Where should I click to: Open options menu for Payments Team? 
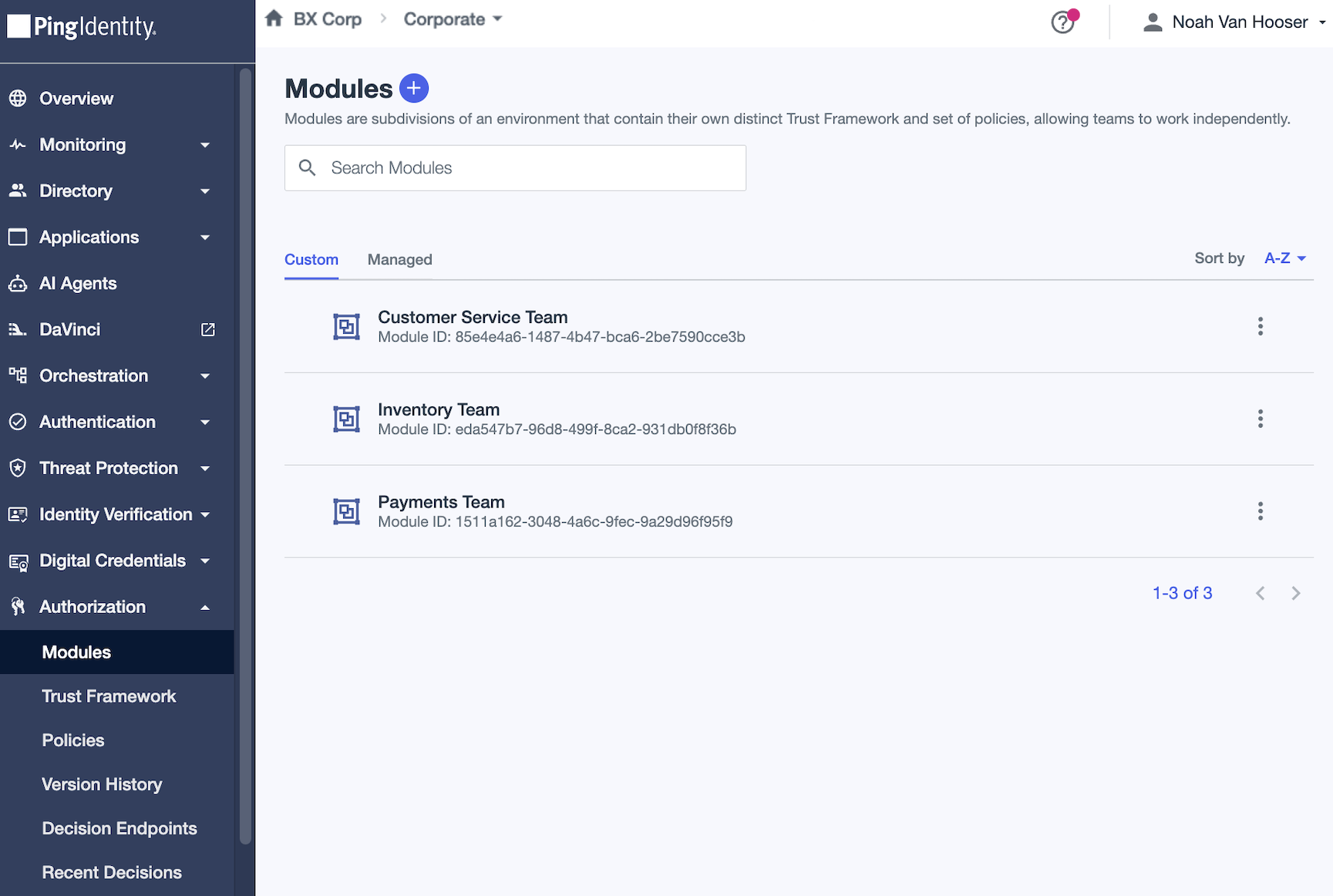point(1261,511)
